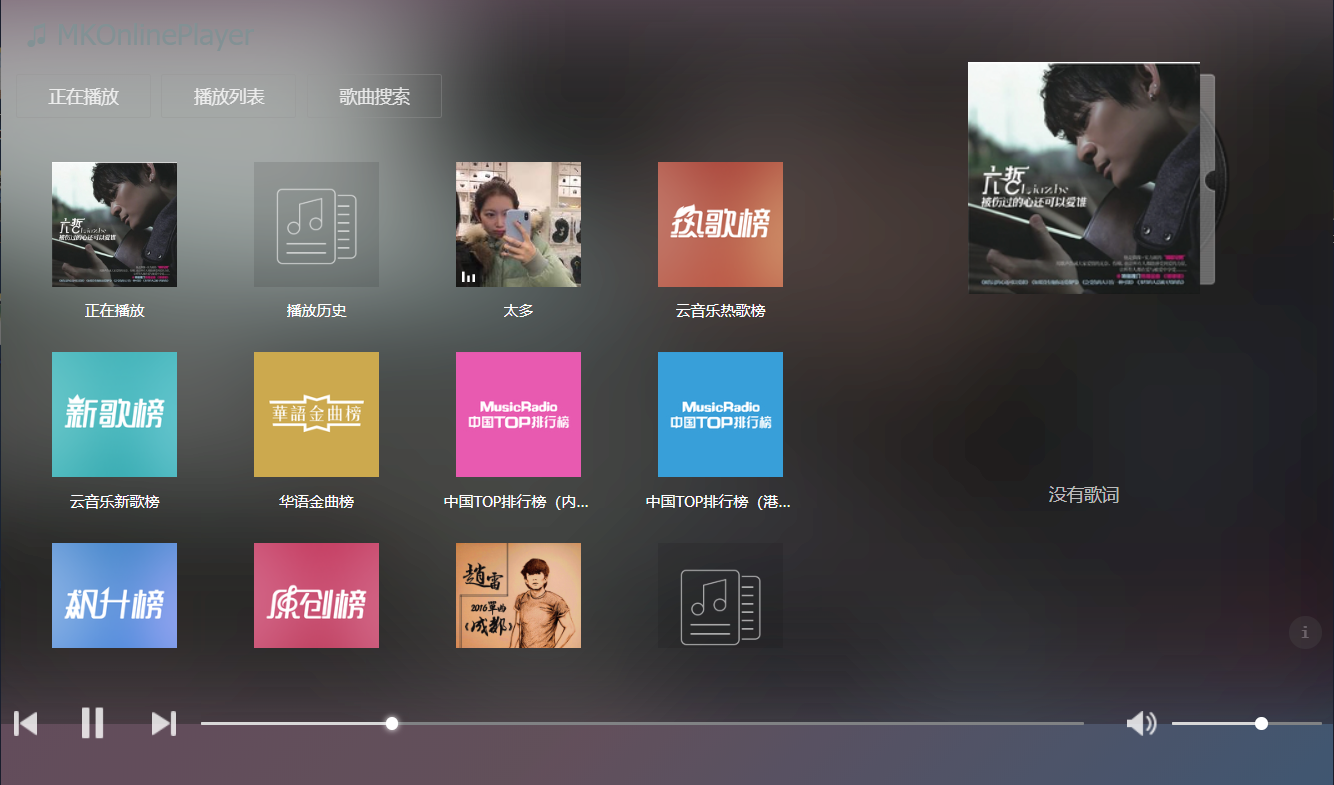Viewport: 1334px width, 785px height.
Task: Click the 中国TOP排行榜（港... label
Action: click(x=718, y=502)
